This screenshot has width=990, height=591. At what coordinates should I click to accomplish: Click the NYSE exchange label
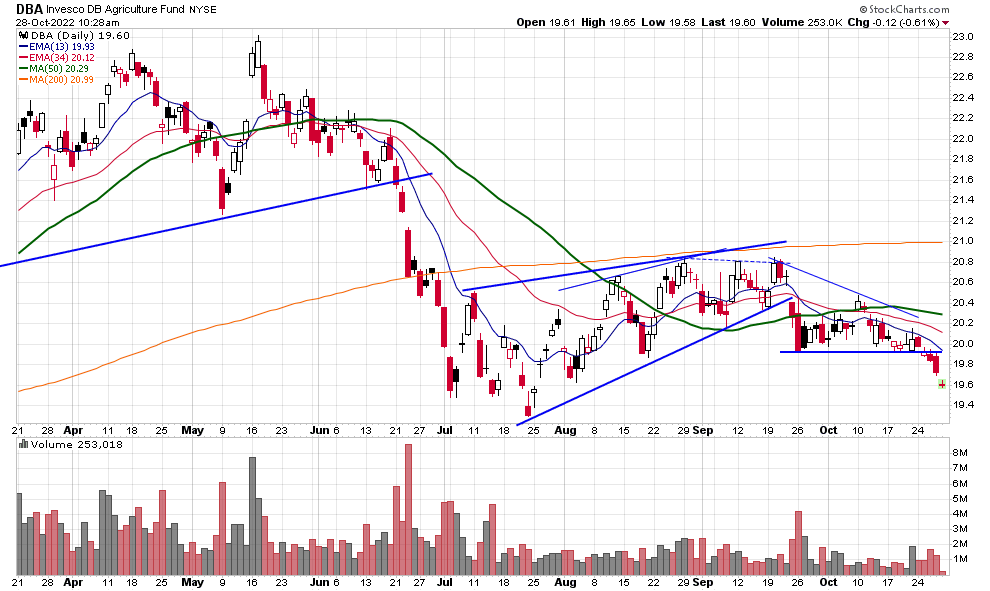203,9
